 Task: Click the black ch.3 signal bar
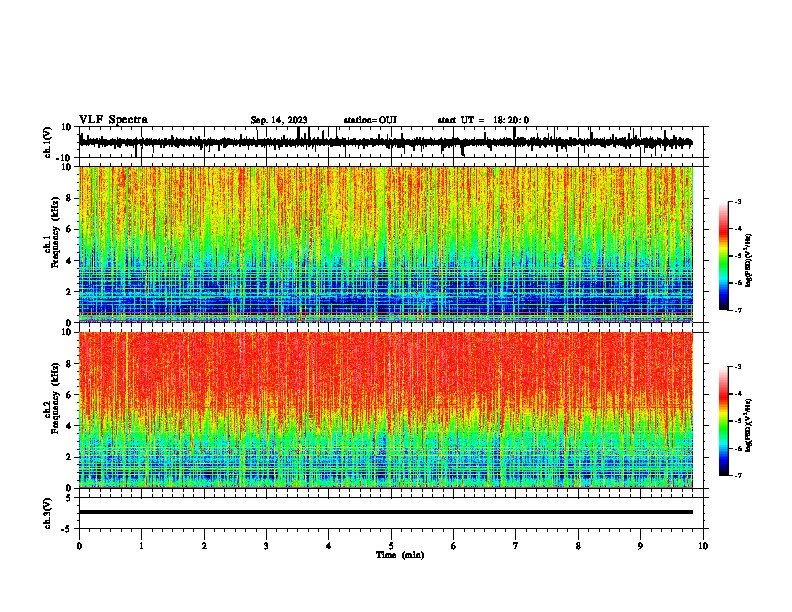coord(386,512)
